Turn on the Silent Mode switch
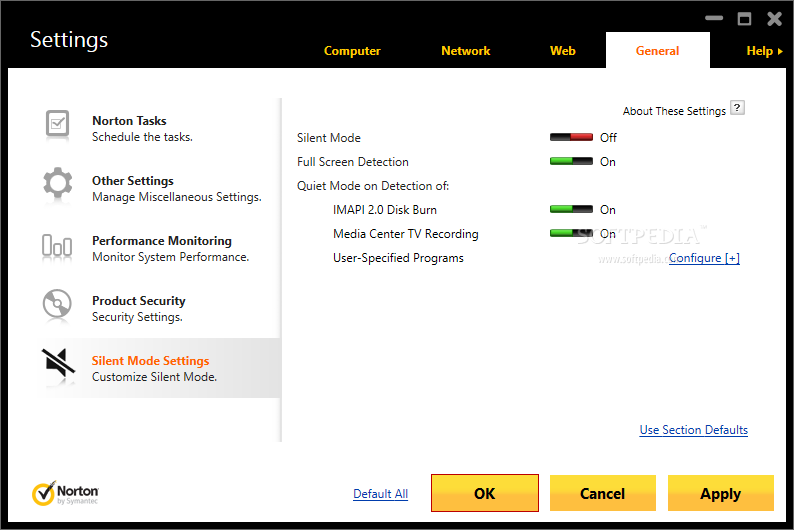Screen dimensions: 794x530 (571, 138)
